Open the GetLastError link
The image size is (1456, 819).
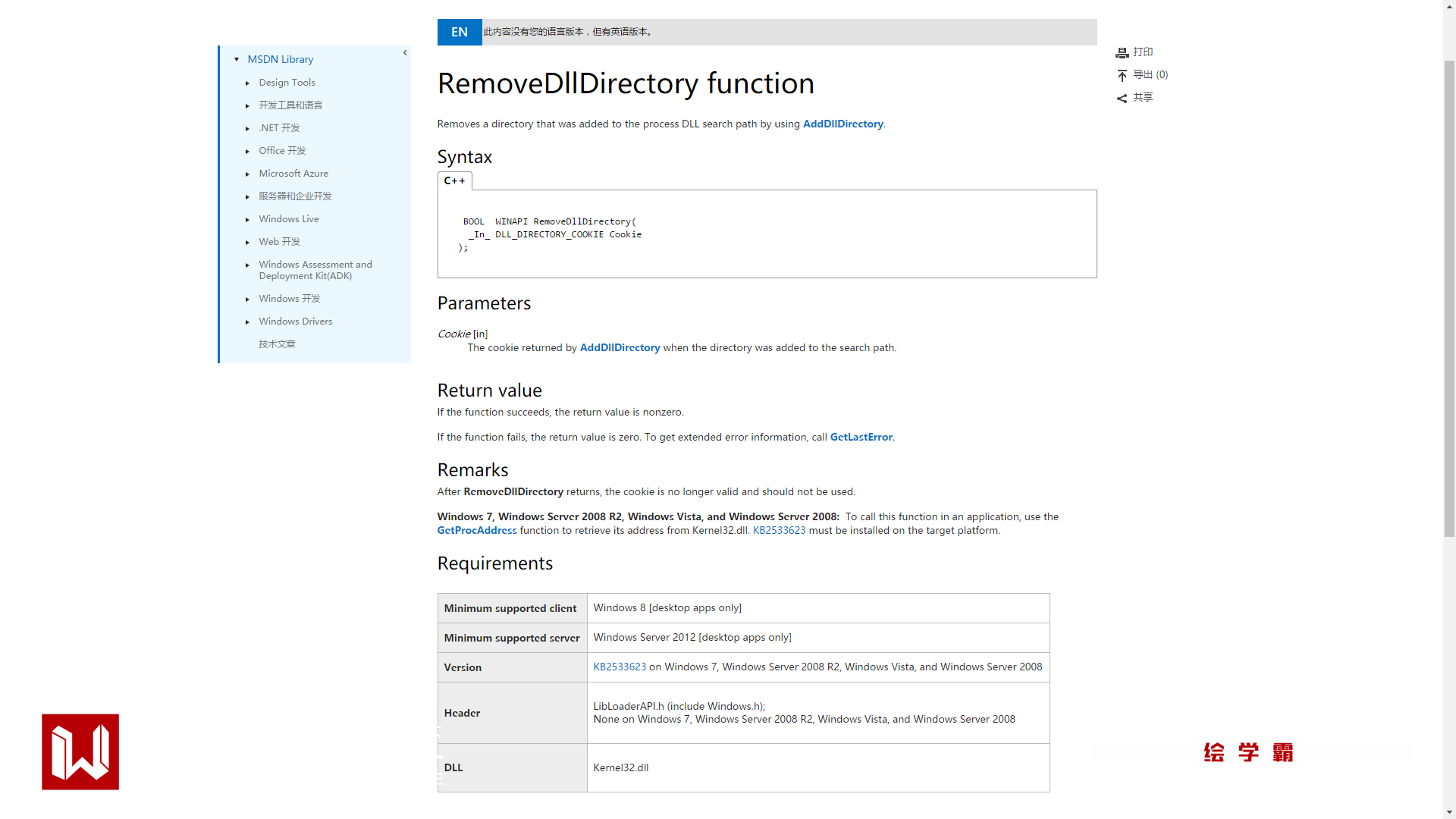coord(861,437)
